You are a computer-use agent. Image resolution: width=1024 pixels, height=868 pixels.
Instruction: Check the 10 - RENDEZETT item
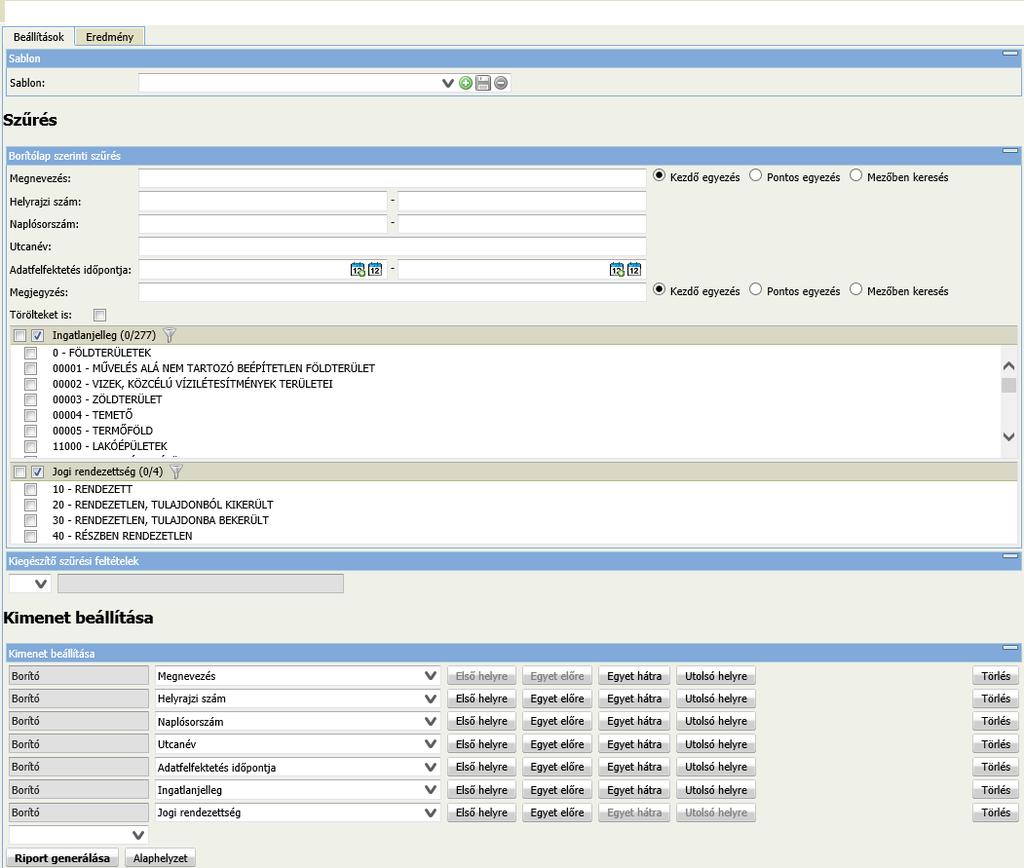tap(31, 490)
